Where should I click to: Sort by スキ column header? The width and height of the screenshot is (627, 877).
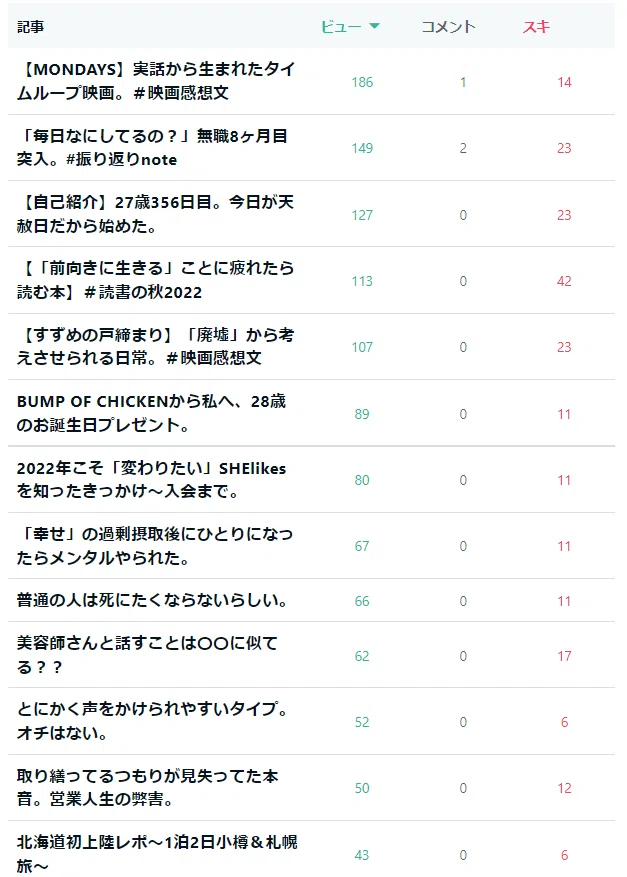coord(536,26)
